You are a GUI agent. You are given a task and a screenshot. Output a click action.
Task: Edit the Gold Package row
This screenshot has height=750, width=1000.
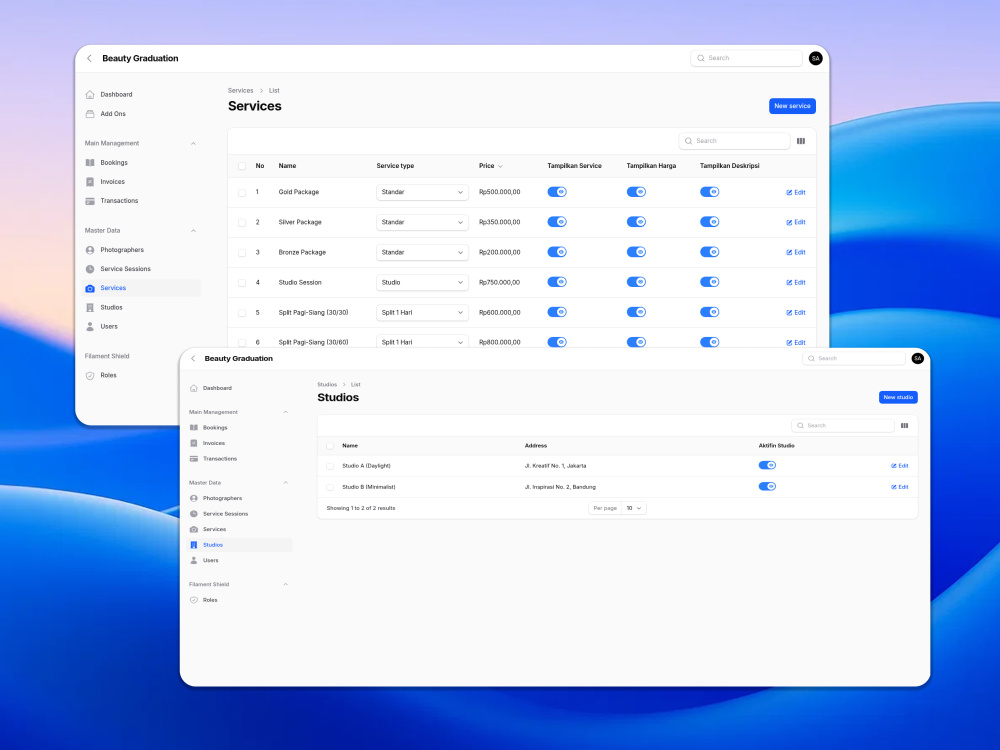coord(796,192)
